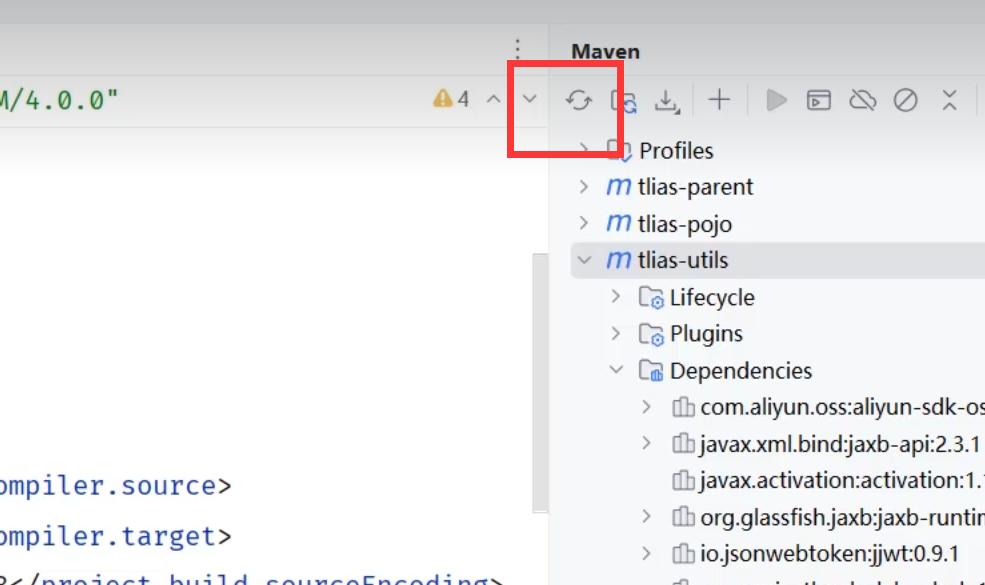Download sources and documentation for Maven
The height and width of the screenshot is (585, 985).
click(667, 100)
